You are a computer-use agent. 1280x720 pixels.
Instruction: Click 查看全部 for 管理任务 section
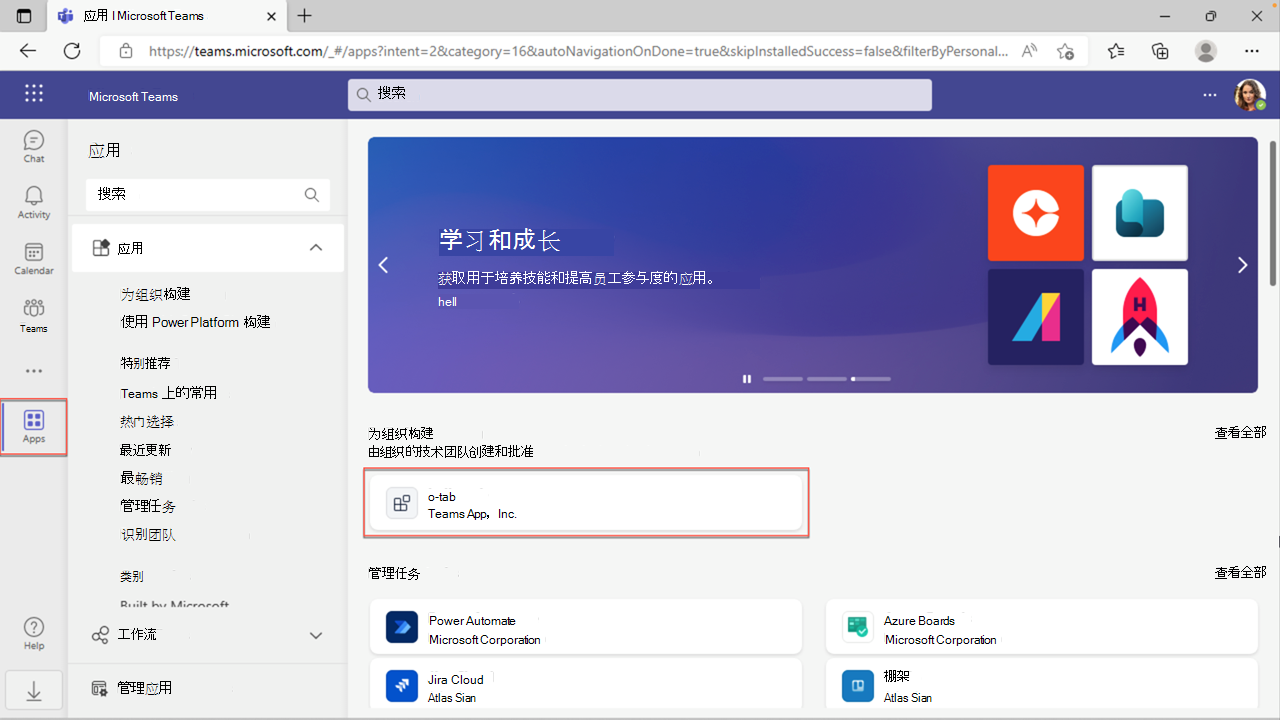[x=1240, y=573]
